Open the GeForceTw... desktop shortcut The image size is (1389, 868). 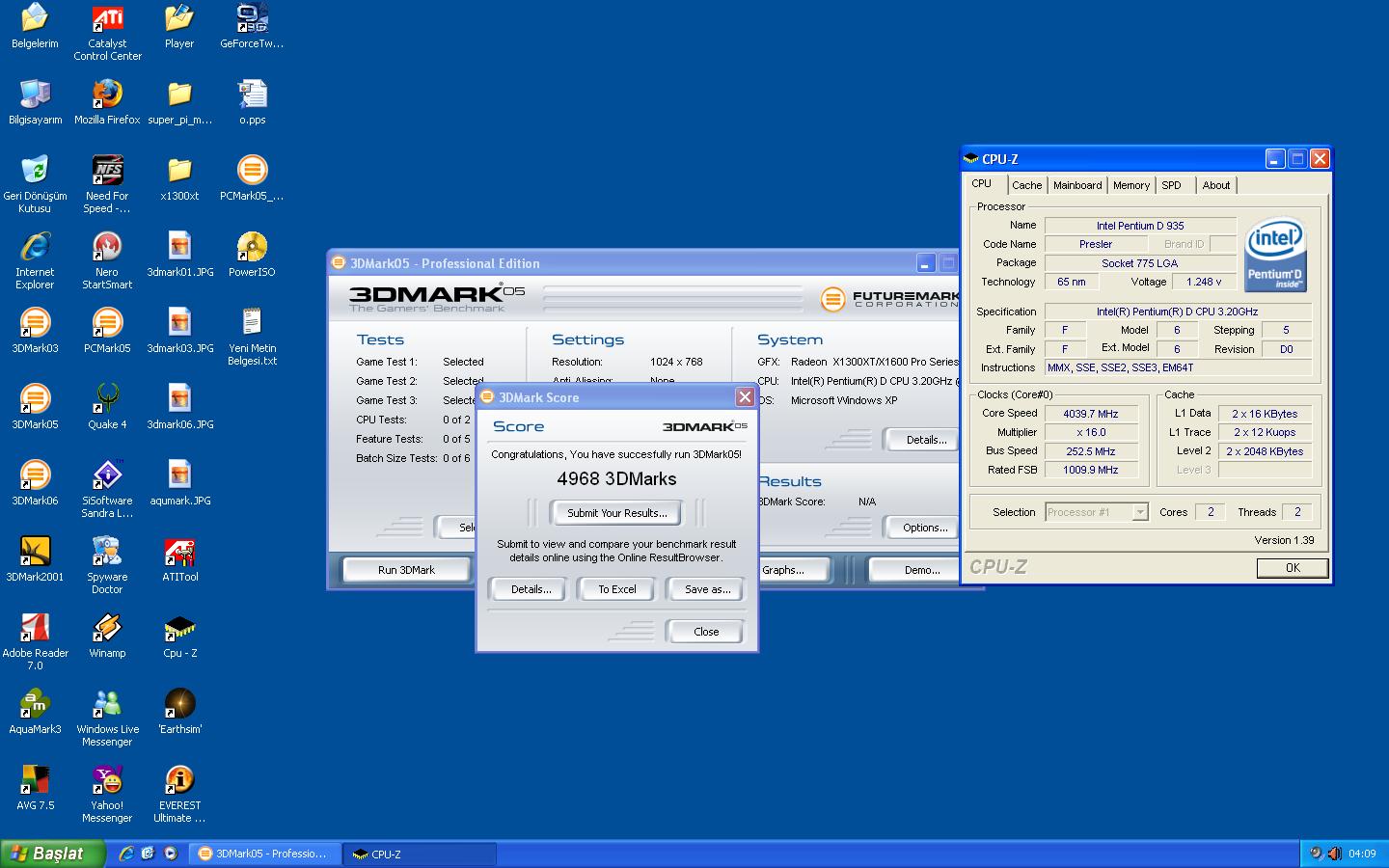click(252, 27)
